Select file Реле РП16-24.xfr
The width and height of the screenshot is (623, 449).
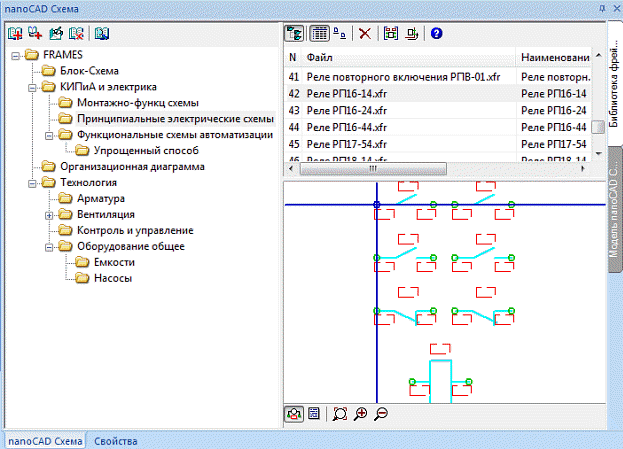coord(346,110)
